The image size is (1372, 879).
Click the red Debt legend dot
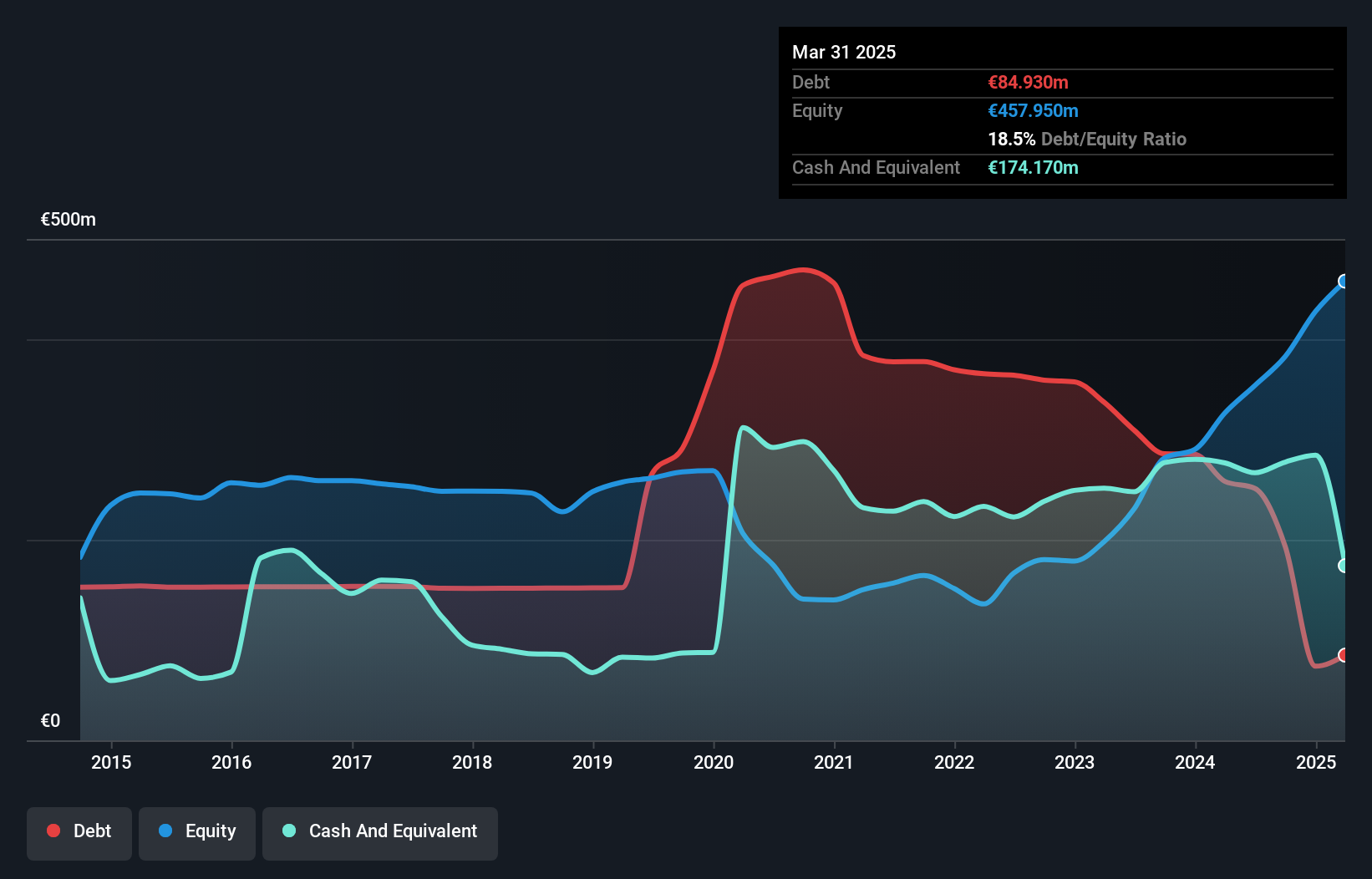53,831
